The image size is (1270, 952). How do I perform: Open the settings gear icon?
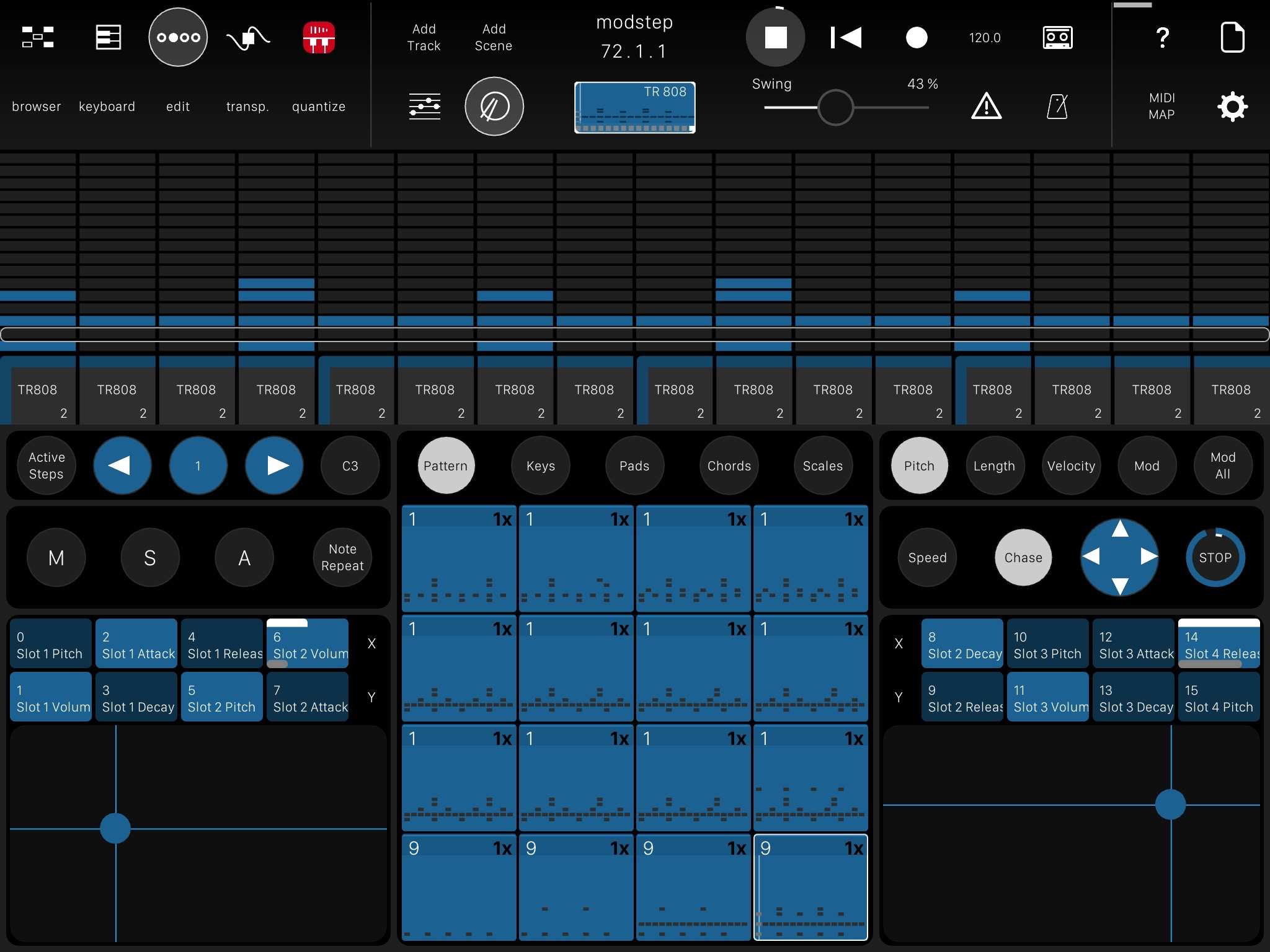click(1232, 107)
